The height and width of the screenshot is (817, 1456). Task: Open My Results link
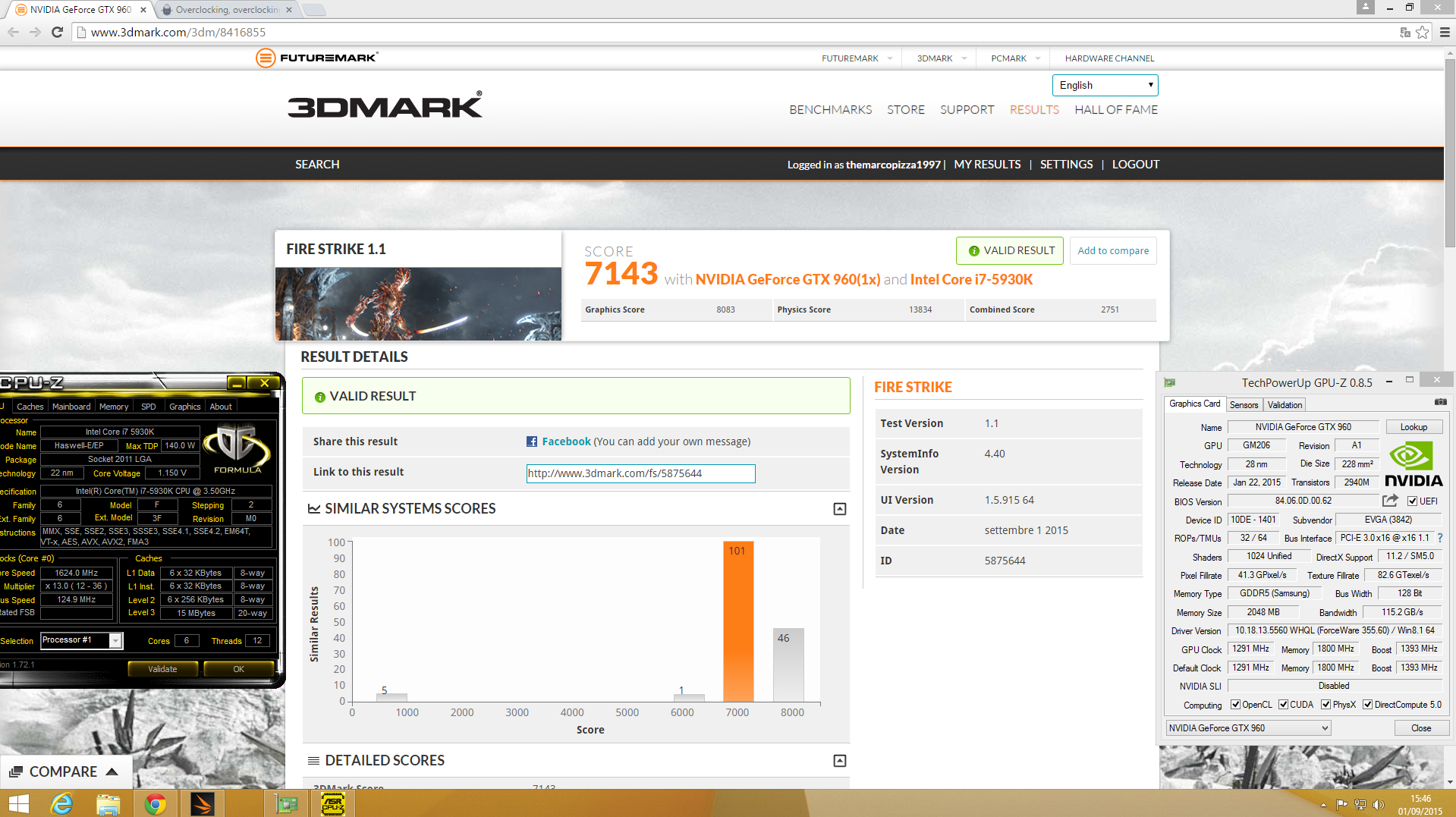pos(987,164)
